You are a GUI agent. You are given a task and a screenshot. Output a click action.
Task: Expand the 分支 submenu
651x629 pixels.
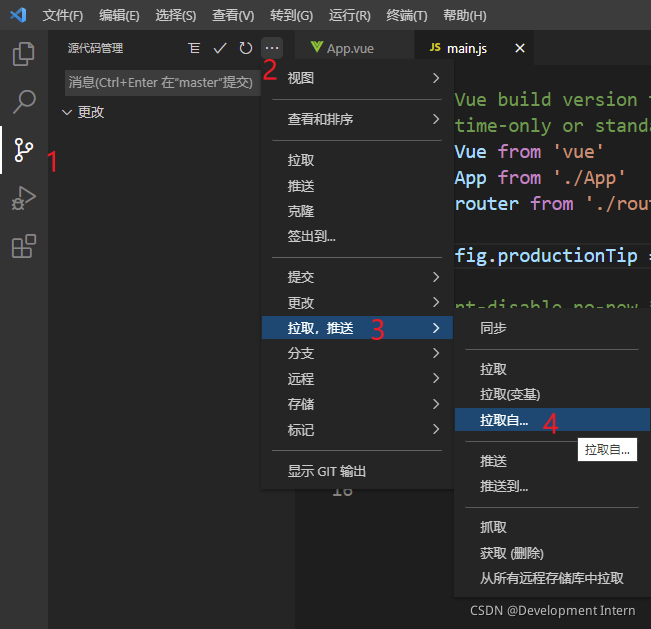(357, 353)
